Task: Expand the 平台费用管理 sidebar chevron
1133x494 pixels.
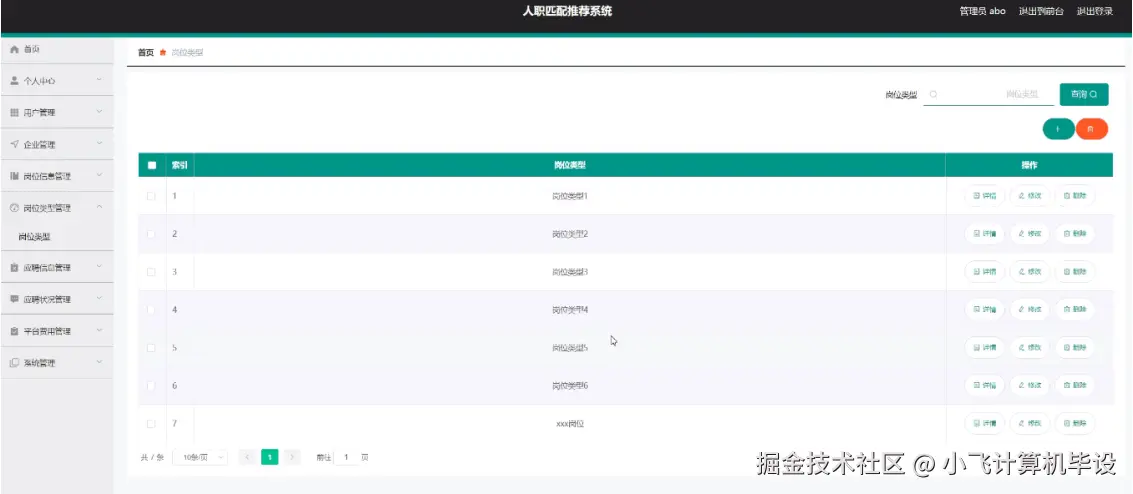Action: (x=100, y=331)
